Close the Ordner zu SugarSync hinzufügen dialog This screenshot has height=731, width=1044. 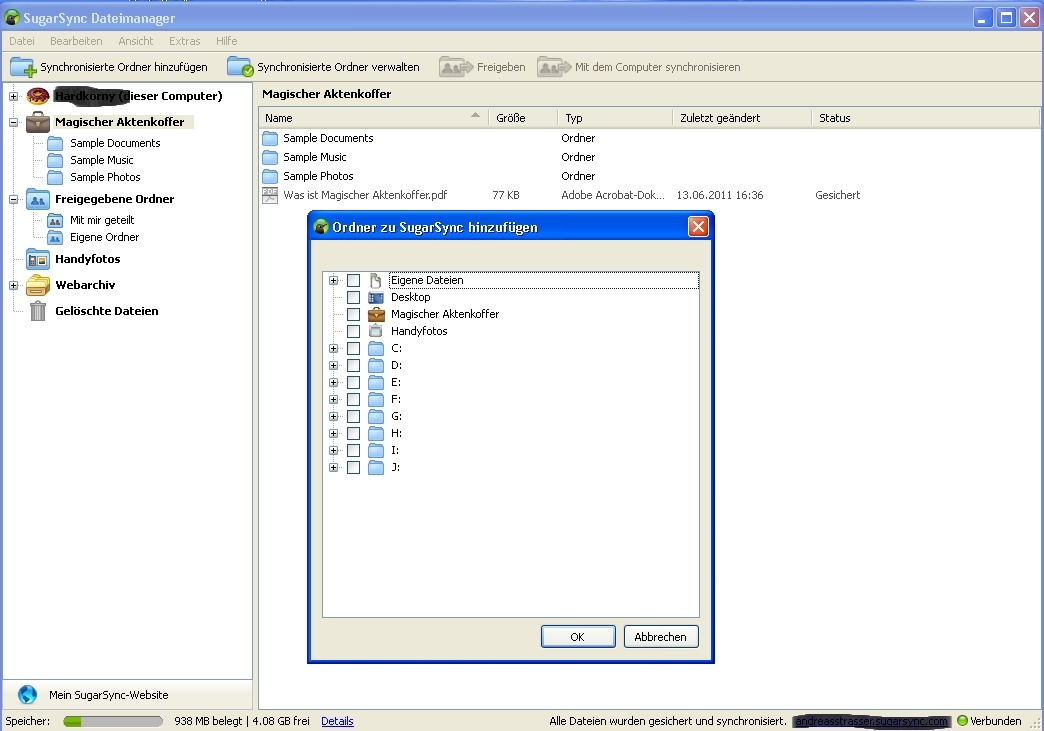pos(698,227)
